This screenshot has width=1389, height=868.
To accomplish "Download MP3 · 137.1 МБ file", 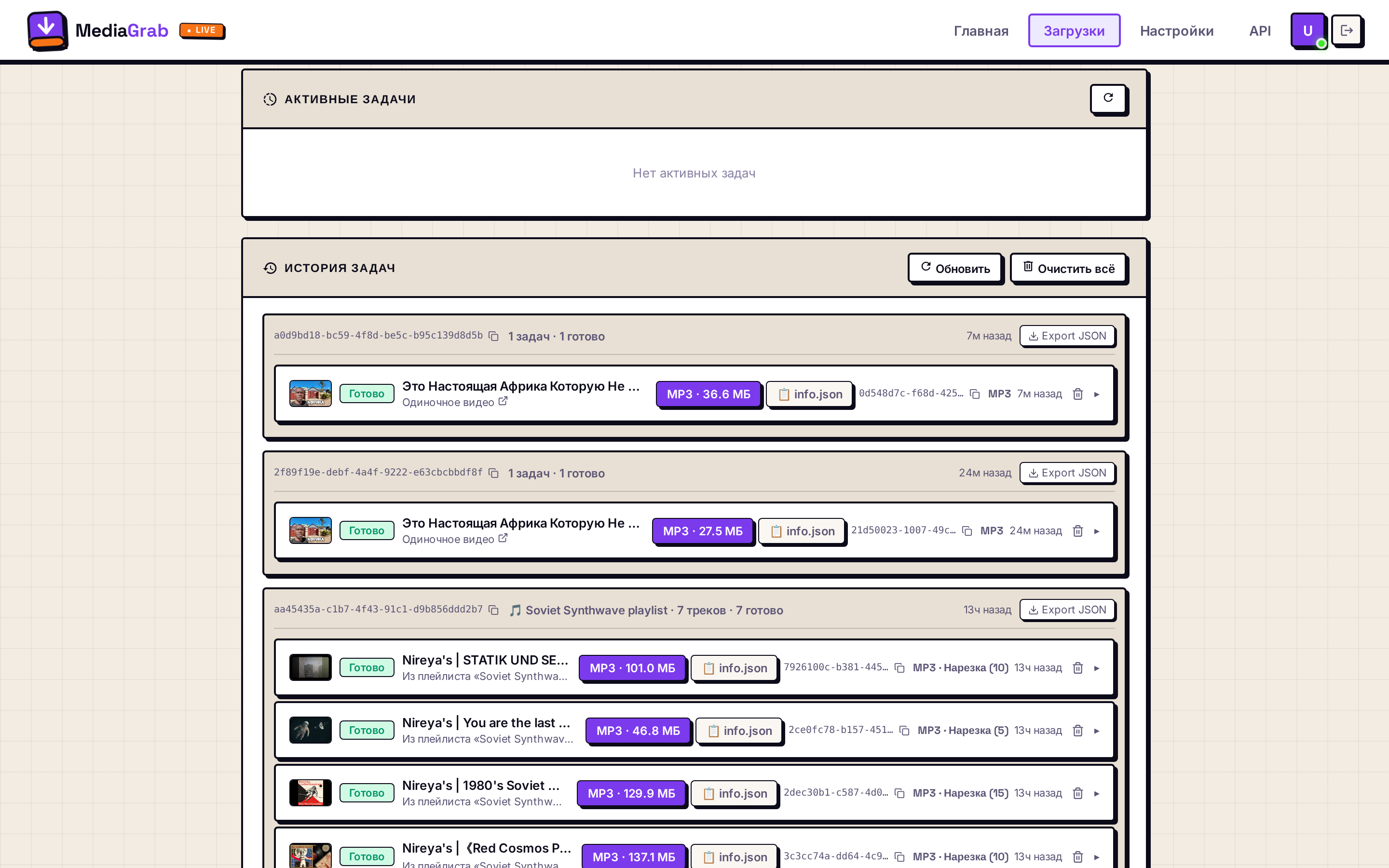I will click(x=634, y=857).
